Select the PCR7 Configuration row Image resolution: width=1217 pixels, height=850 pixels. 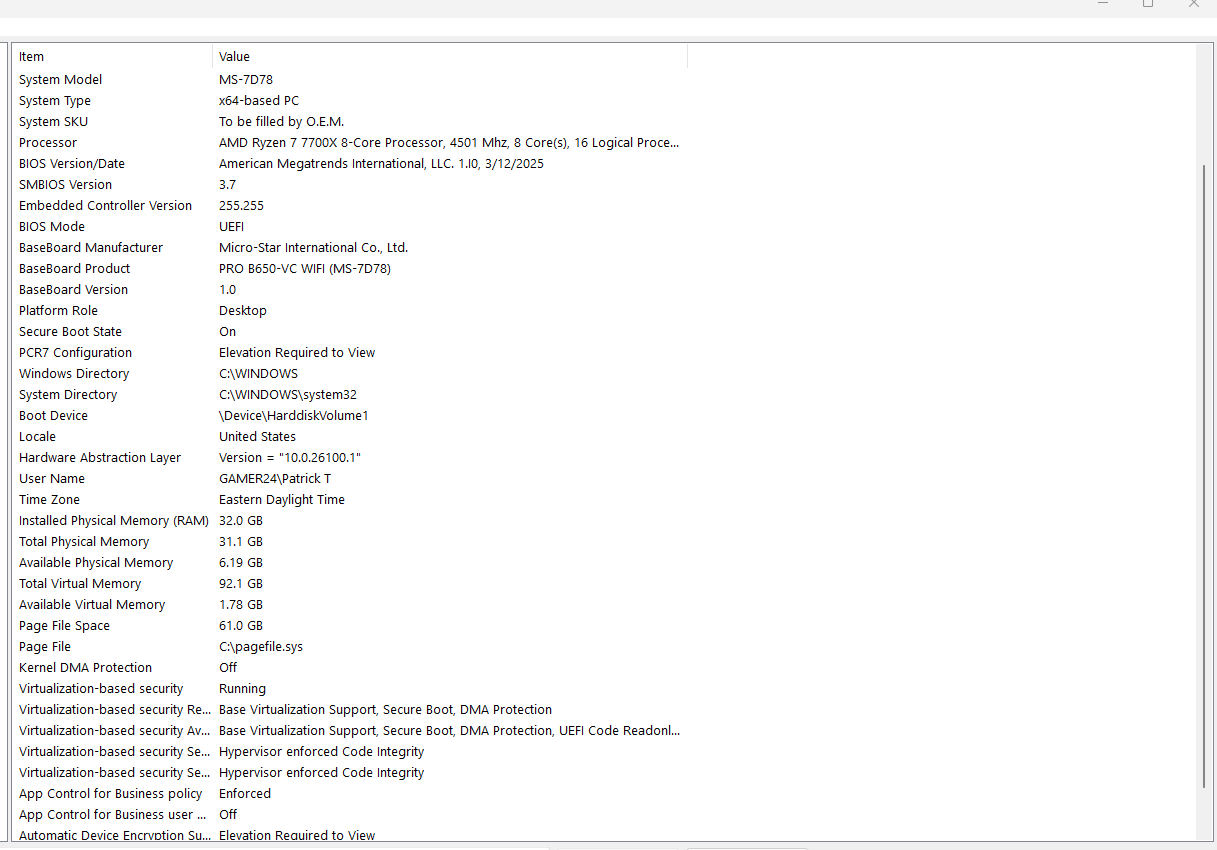[350, 353]
